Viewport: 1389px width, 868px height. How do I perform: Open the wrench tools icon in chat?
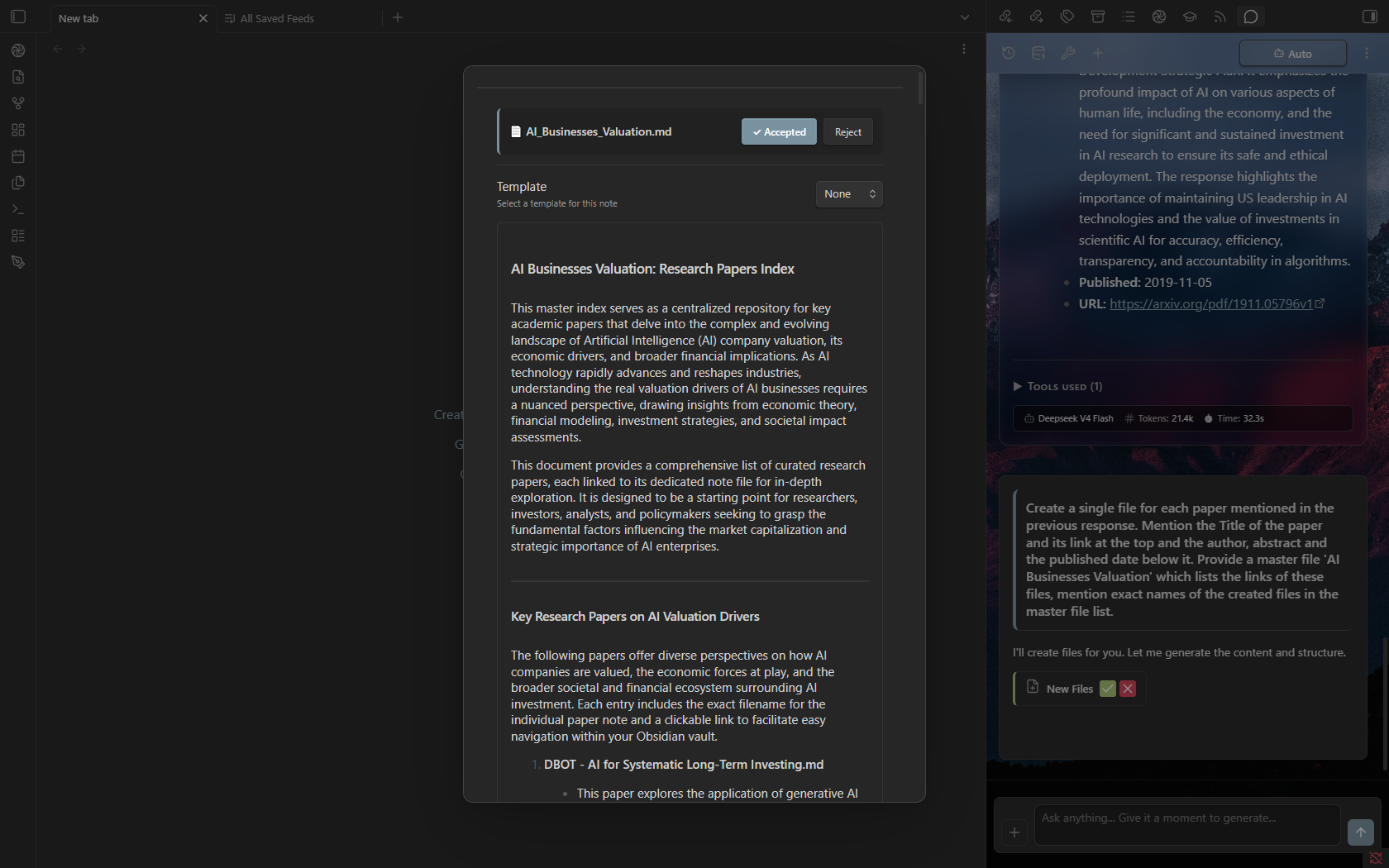(1068, 53)
